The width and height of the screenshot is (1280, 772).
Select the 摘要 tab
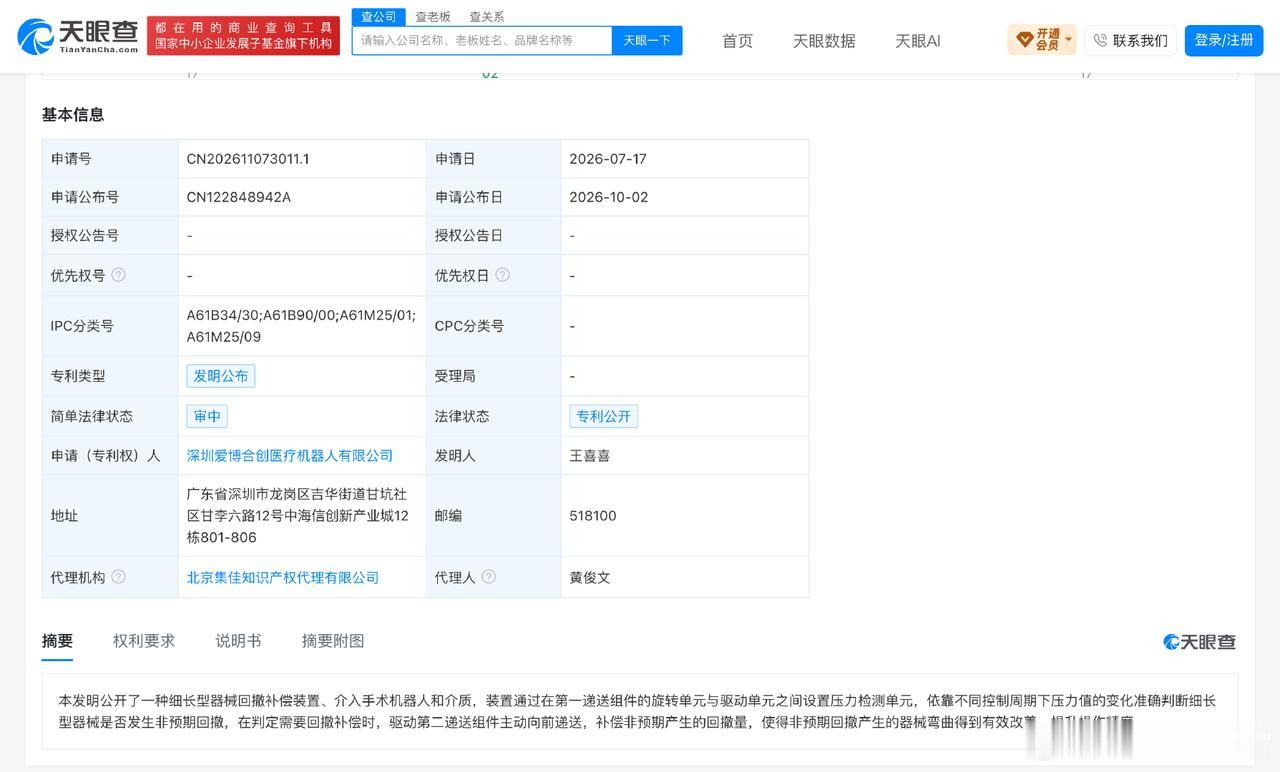coord(57,641)
